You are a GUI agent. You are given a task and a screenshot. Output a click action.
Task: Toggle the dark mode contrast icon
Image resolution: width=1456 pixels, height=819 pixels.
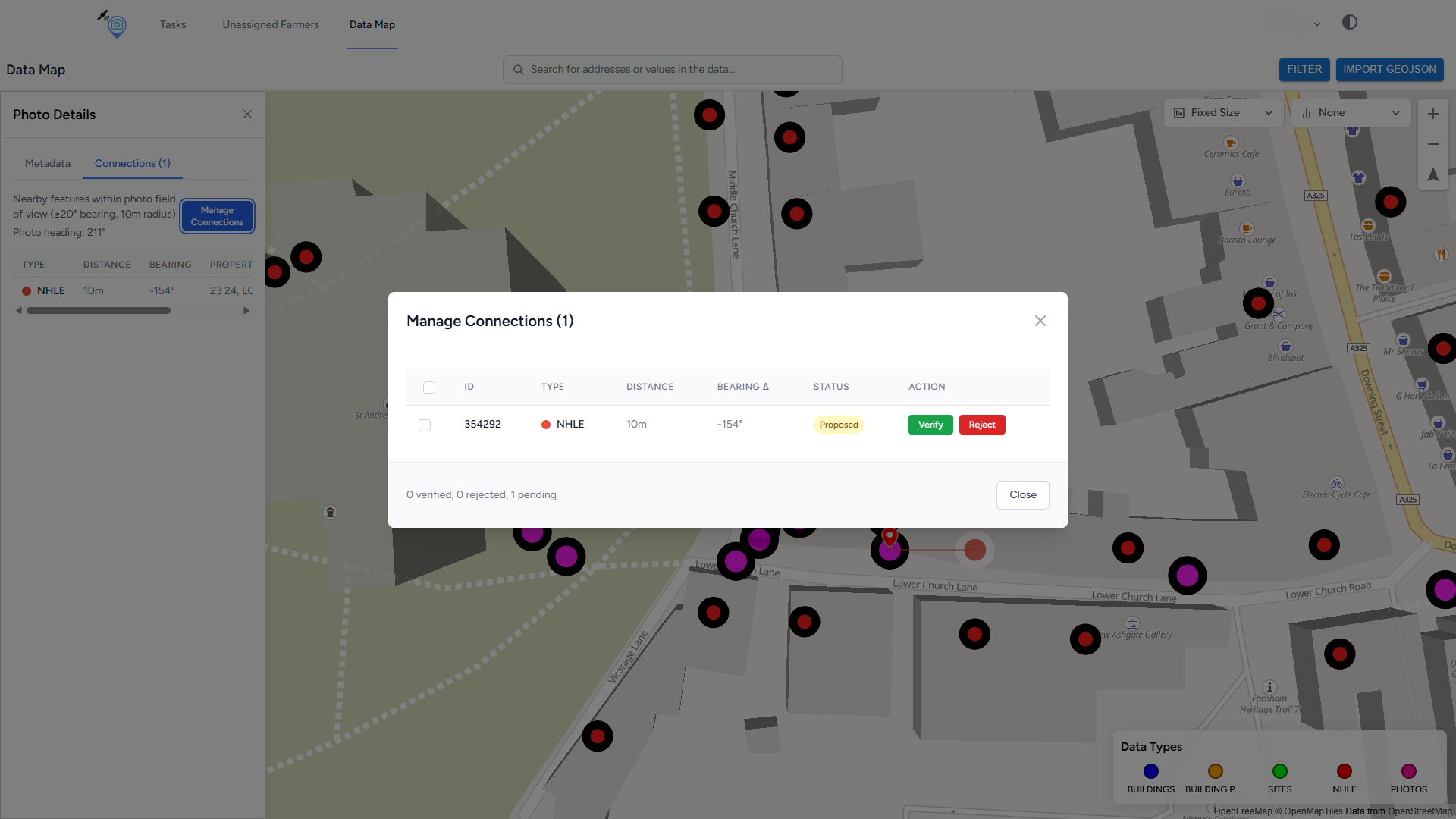coord(1349,23)
